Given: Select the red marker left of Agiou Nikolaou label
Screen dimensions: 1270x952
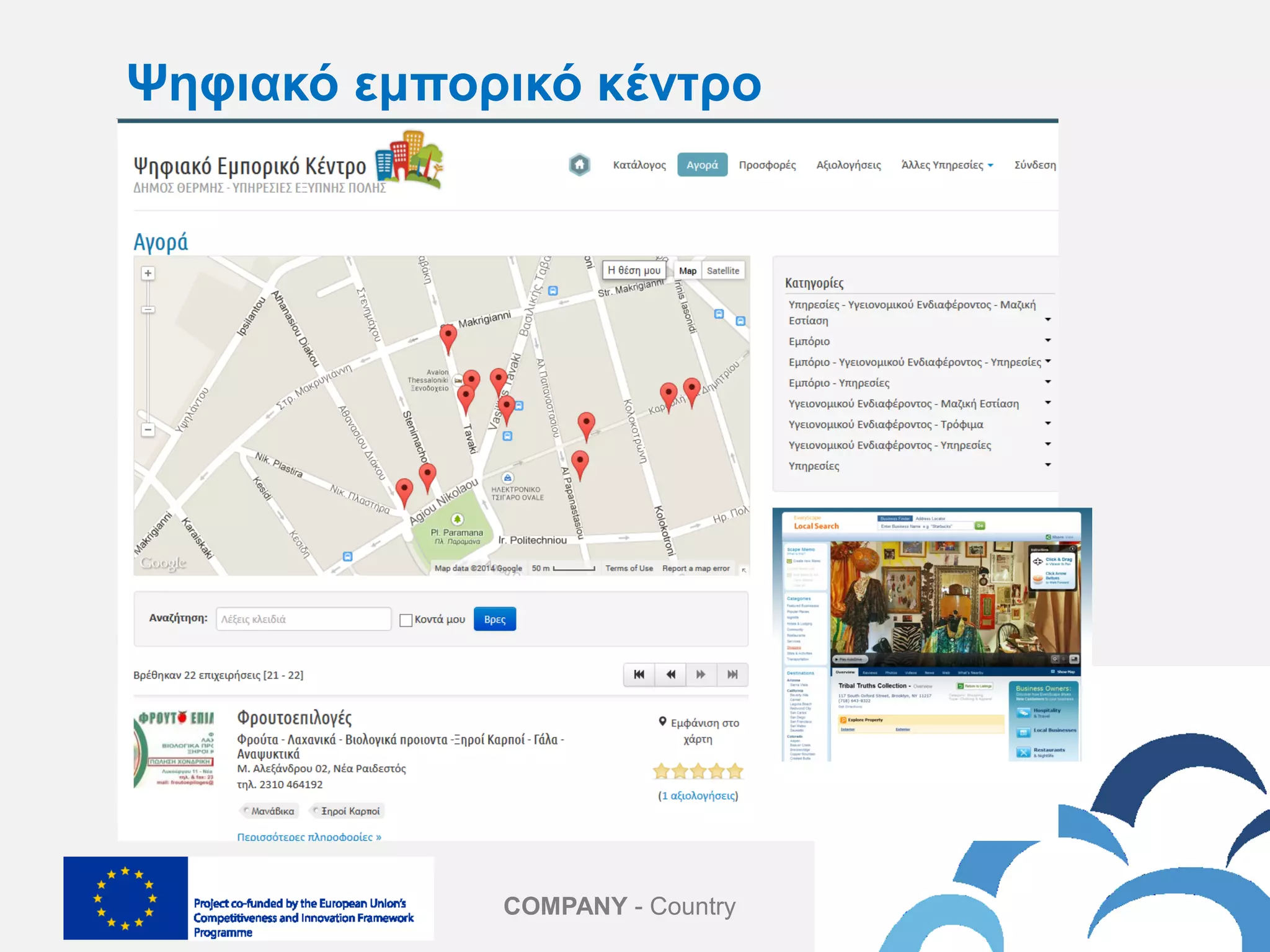Looking at the screenshot, I should point(404,493).
